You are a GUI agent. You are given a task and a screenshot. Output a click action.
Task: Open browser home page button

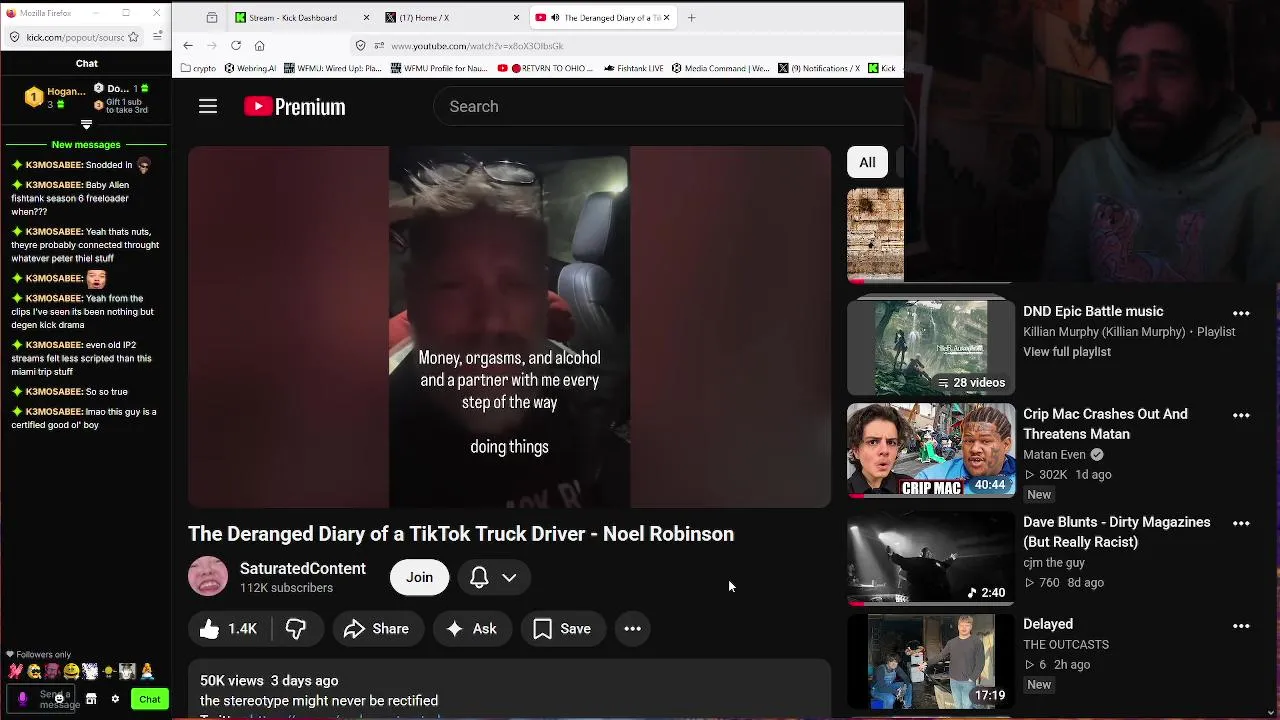[x=260, y=45]
